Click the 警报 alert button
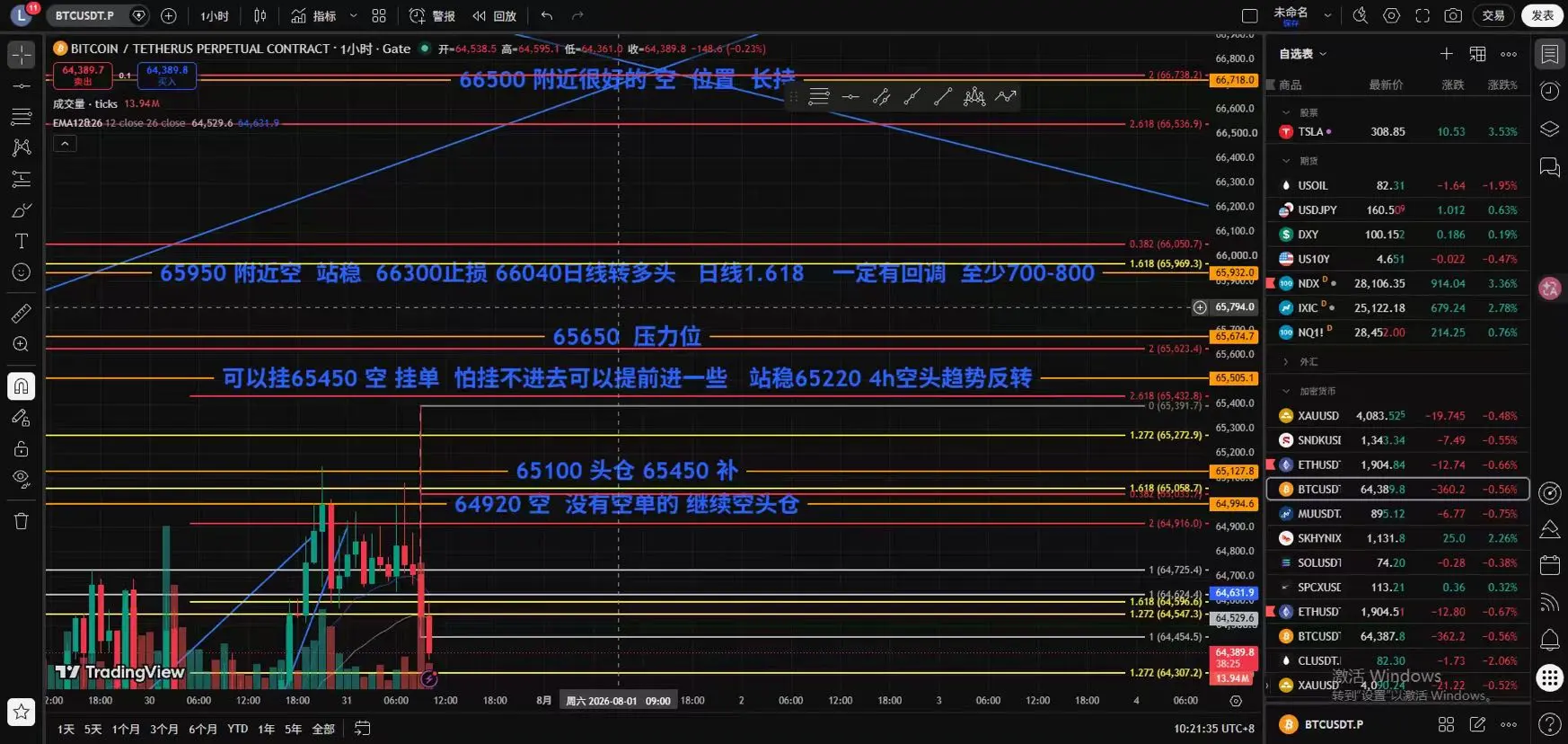 click(x=432, y=15)
